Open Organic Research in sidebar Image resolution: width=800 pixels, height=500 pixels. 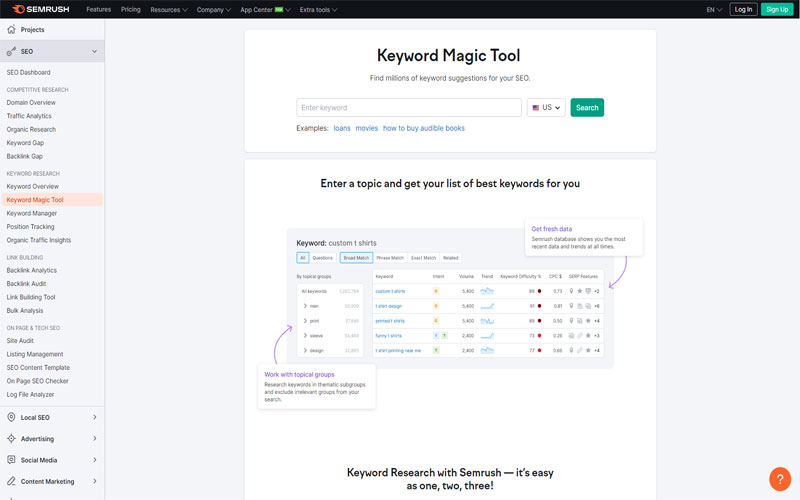click(31, 130)
